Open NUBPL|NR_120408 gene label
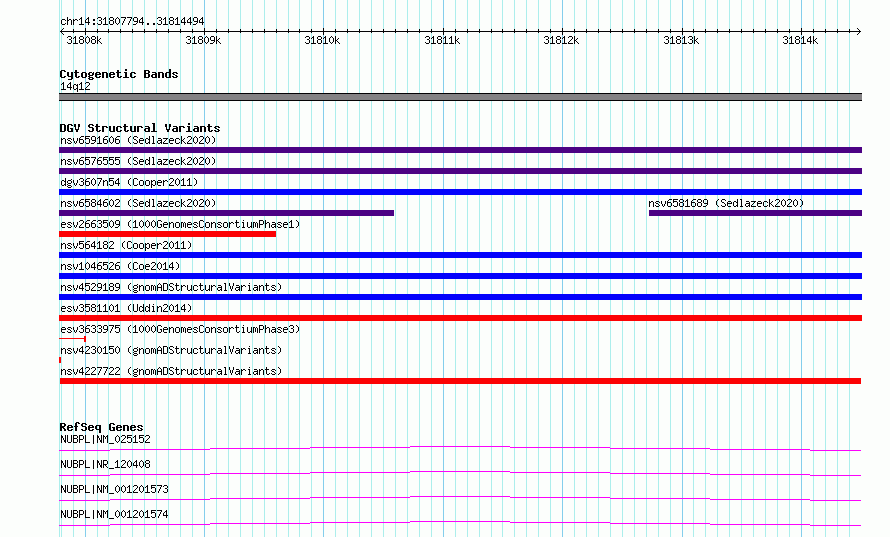This screenshot has height=537, width=890. pos(106,464)
